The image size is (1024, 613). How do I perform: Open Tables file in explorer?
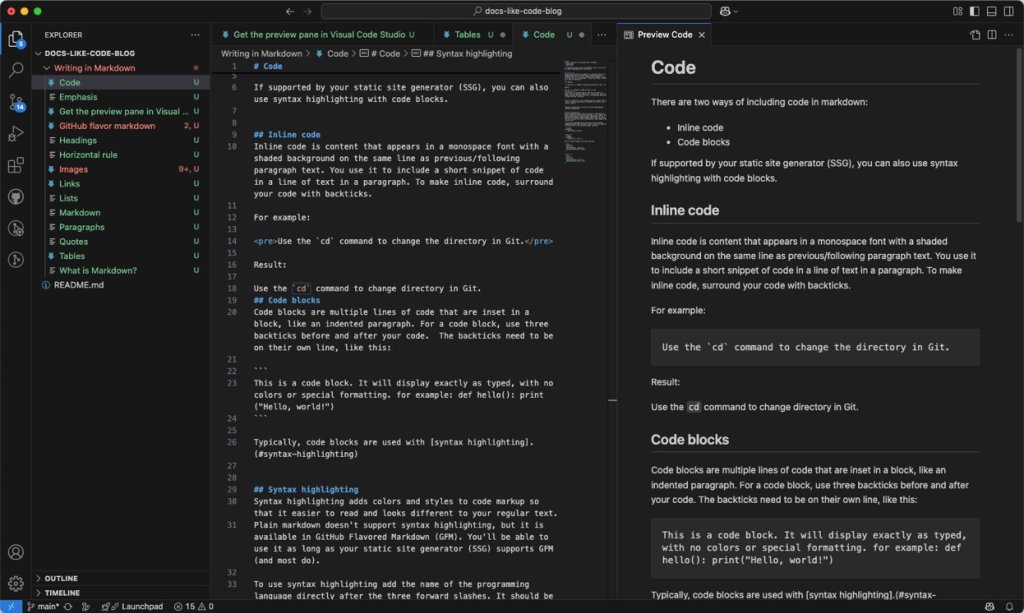click(121, 256)
